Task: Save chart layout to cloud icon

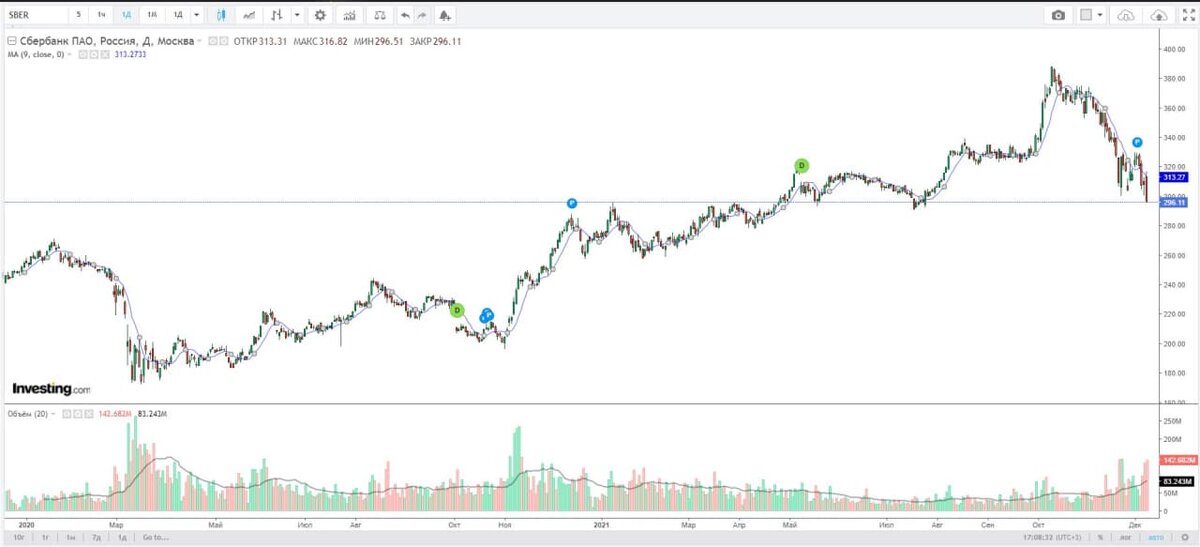Action: [1159, 15]
